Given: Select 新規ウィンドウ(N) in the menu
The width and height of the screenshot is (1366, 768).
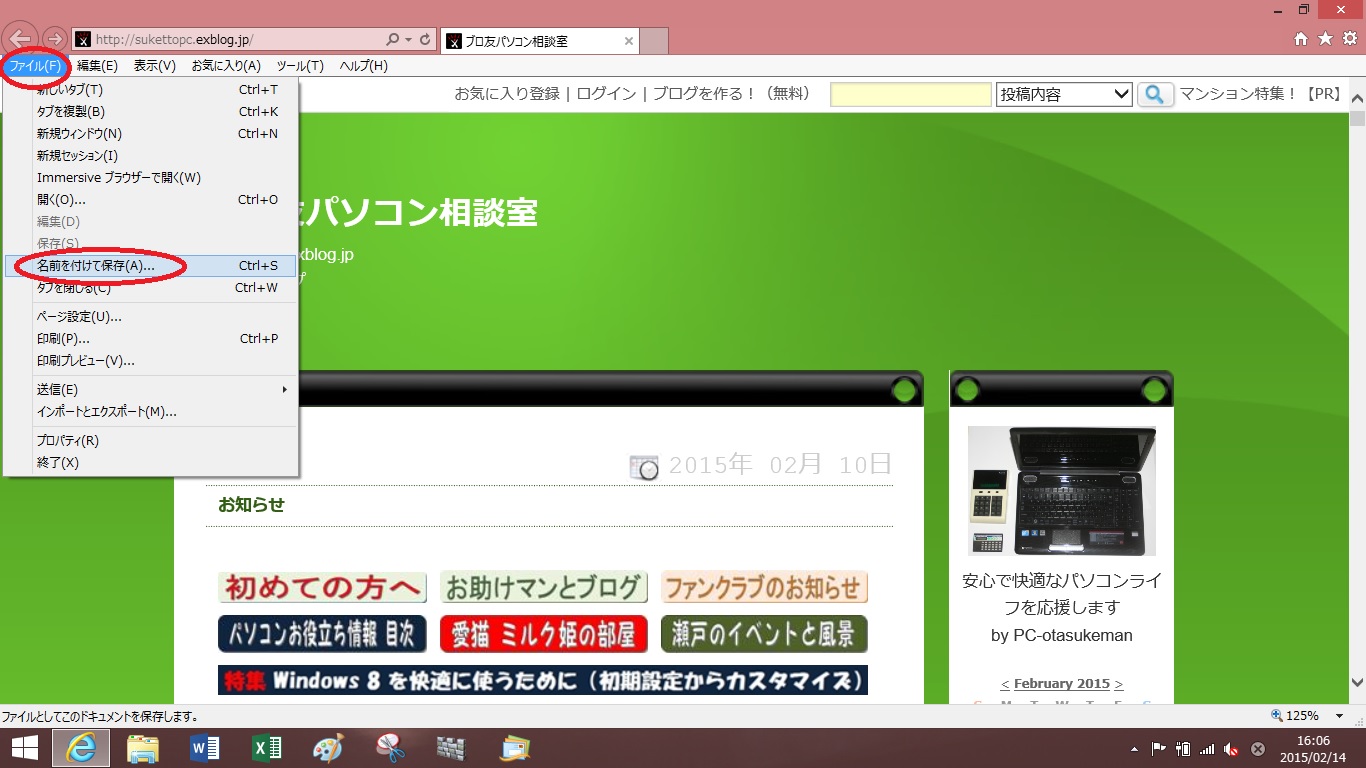Looking at the screenshot, I should click(151, 134).
